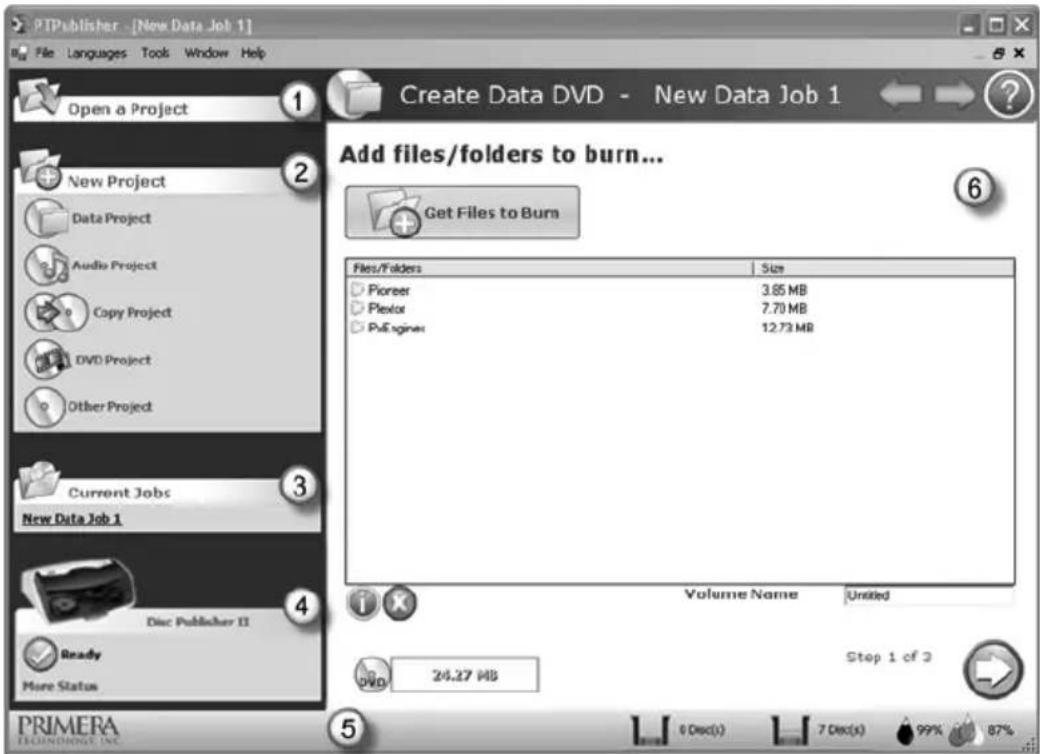Click the DVD Project label
The width and height of the screenshot is (1040, 754).
(113, 360)
